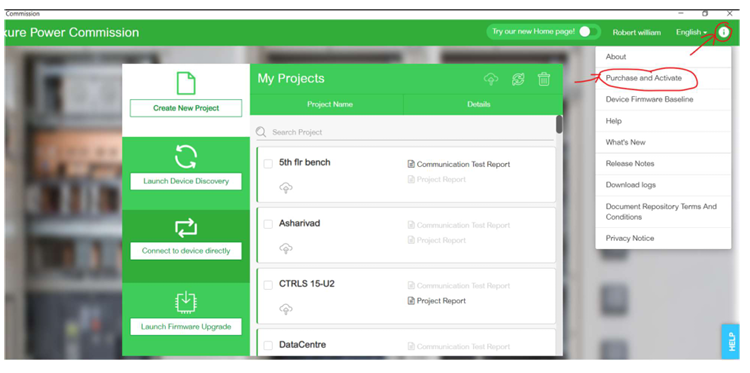This screenshot has width=750, height=373.
Task: Click the trash delete icon in My Projects header
Action: (544, 79)
